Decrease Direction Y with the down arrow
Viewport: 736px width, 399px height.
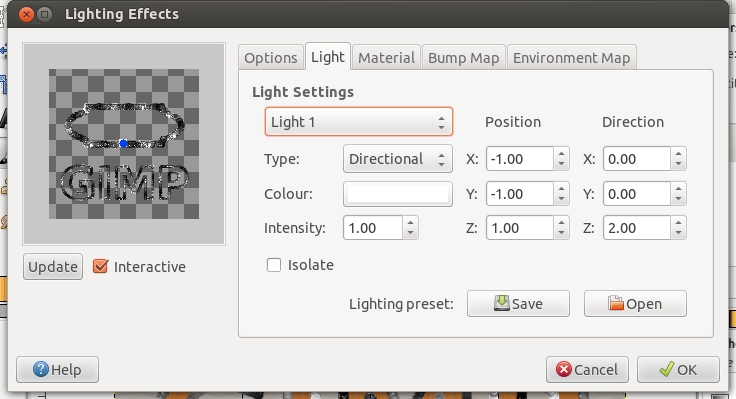tap(678, 200)
